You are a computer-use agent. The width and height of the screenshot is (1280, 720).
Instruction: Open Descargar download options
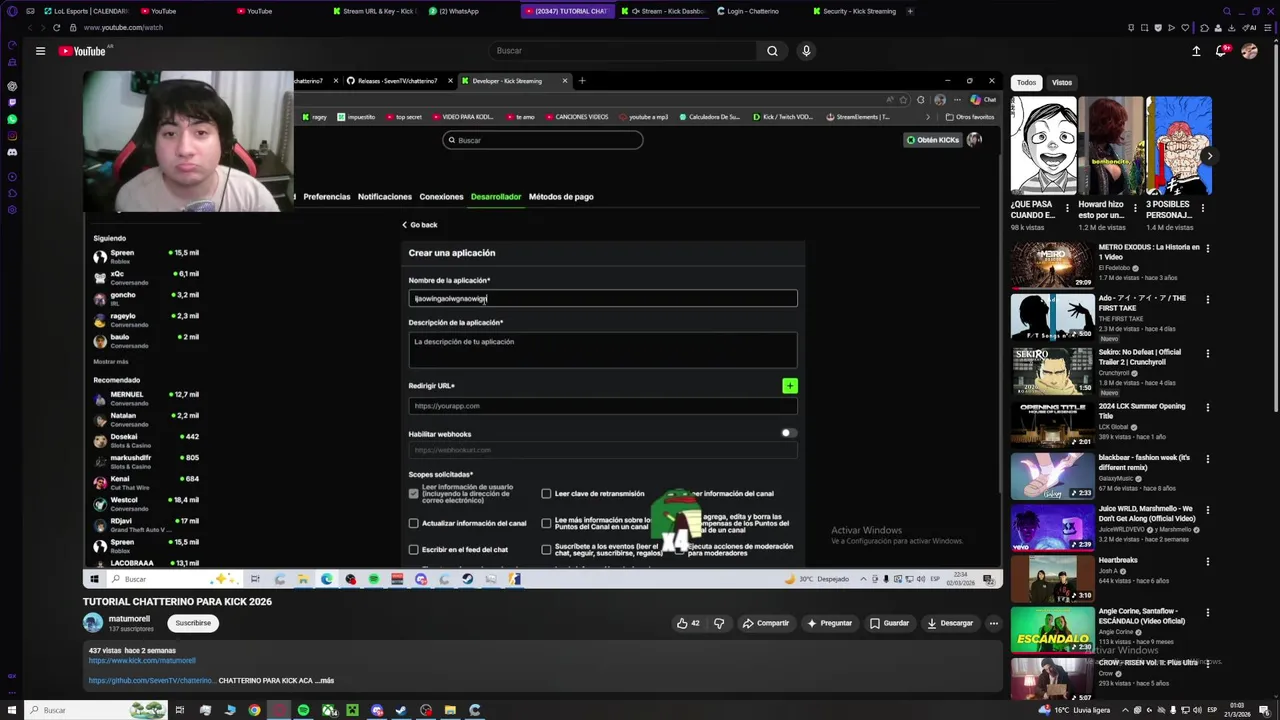[x=949, y=623]
